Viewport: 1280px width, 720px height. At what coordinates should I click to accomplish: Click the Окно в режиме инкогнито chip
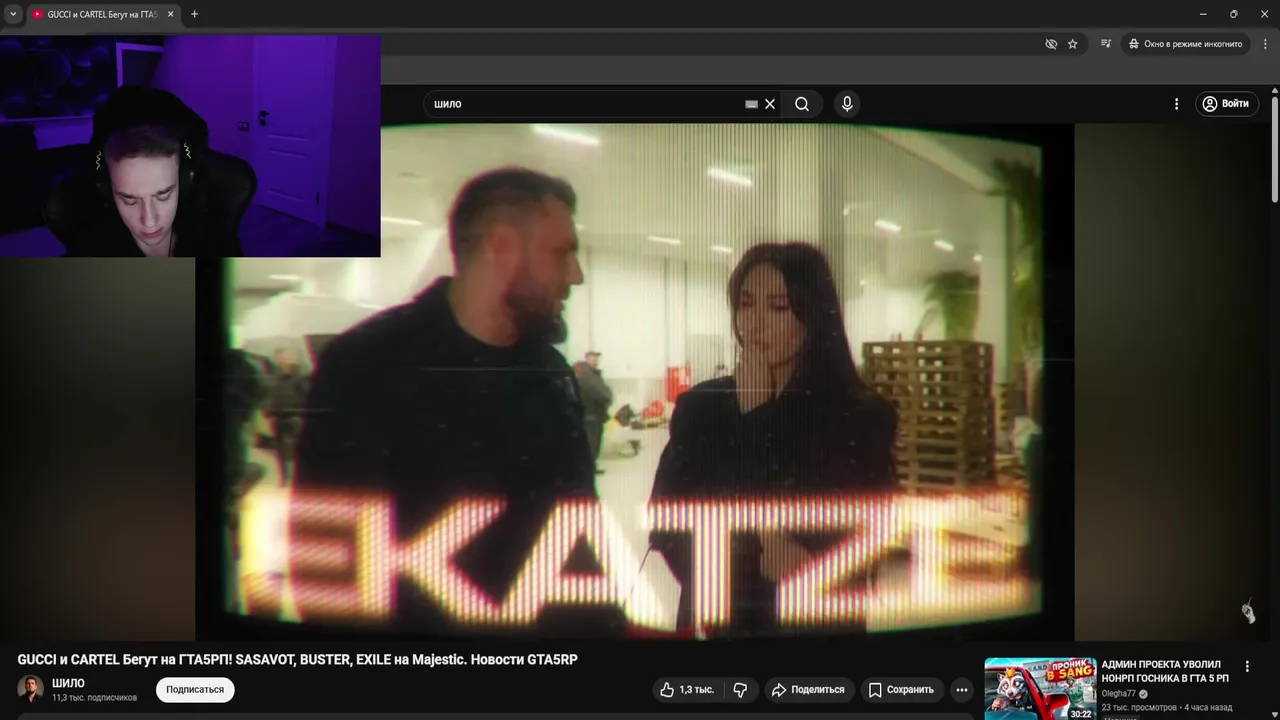pos(1186,44)
